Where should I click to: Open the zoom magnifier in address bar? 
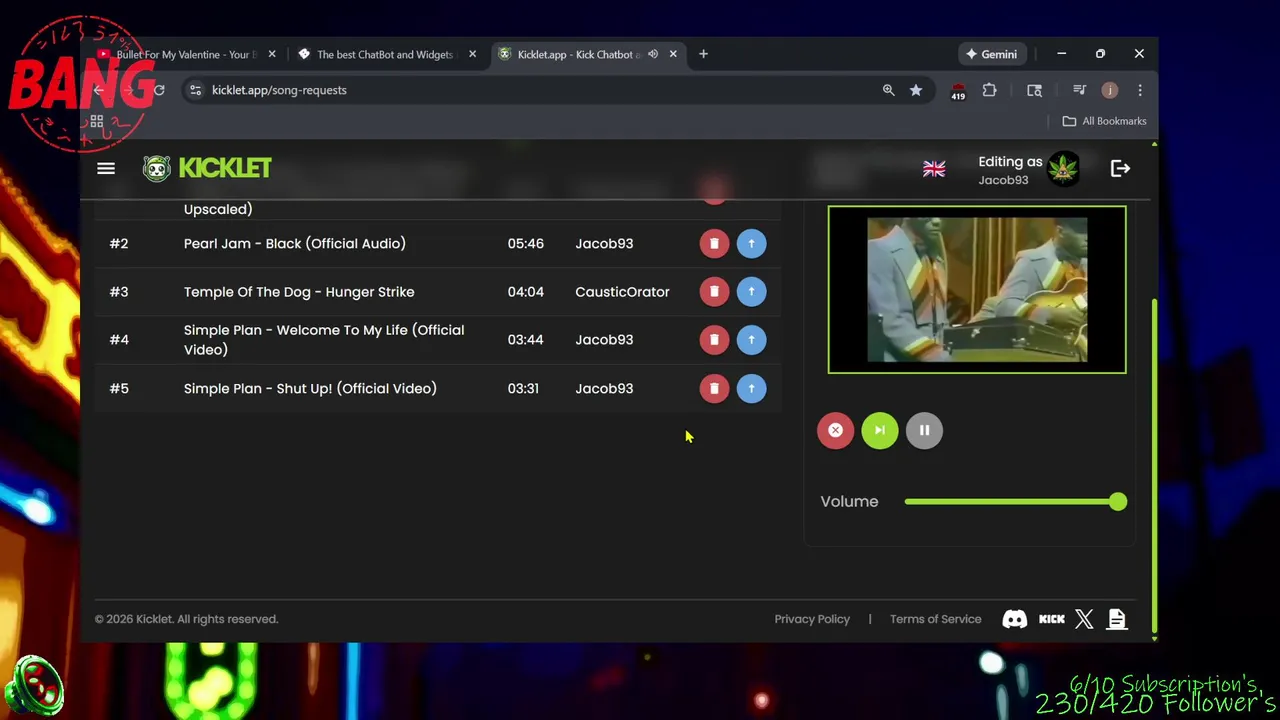[x=888, y=90]
